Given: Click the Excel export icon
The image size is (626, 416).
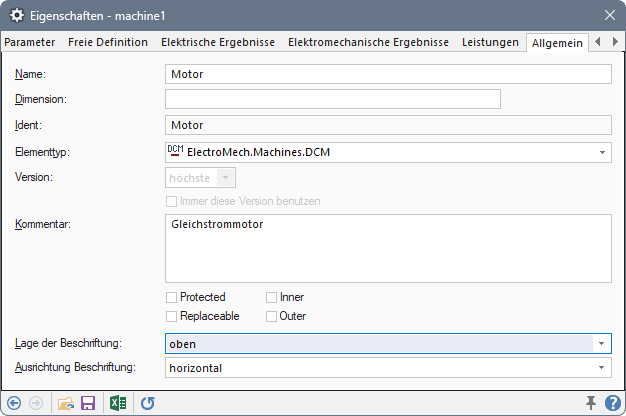Looking at the screenshot, I should coord(118,403).
